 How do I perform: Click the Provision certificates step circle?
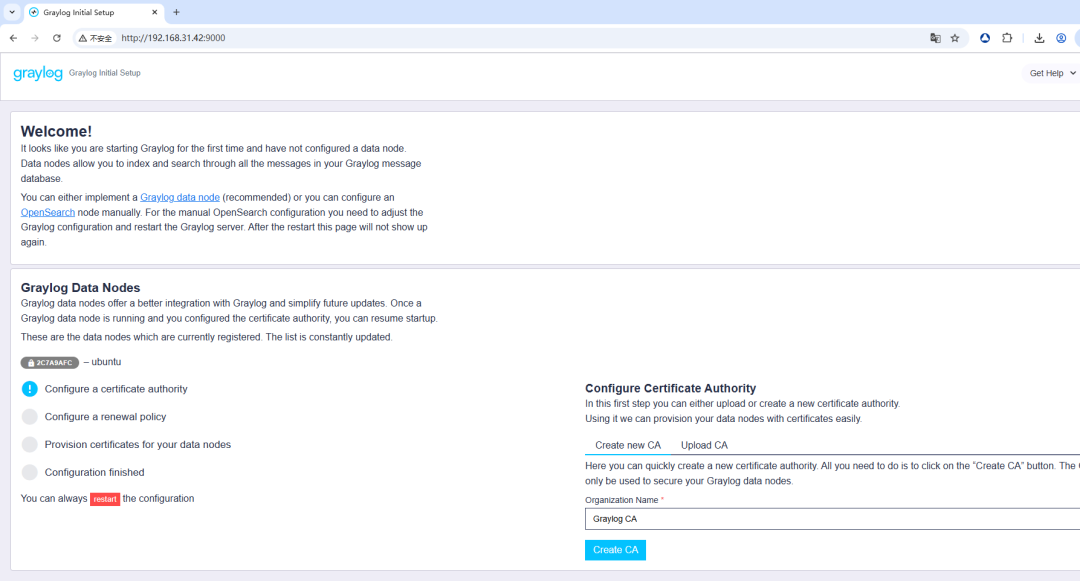click(30, 445)
